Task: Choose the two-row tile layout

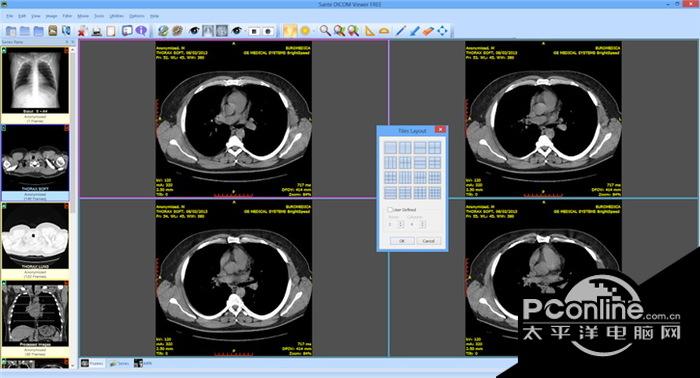Action: (420, 148)
